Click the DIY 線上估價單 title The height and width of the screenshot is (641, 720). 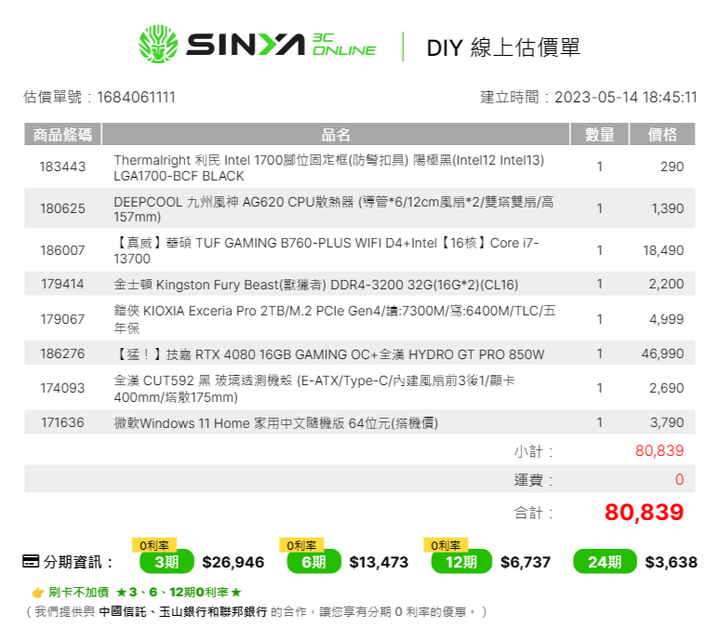[x=503, y=47]
